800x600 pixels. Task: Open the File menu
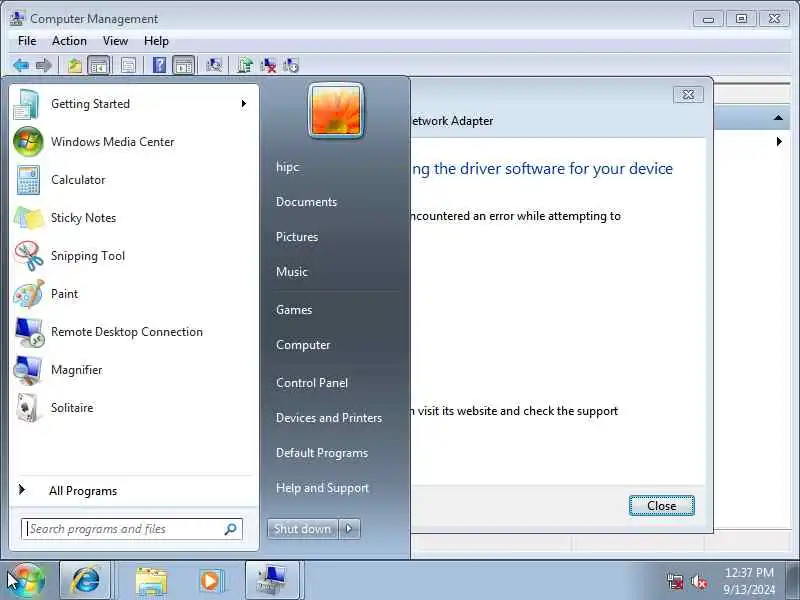coord(27,41)
